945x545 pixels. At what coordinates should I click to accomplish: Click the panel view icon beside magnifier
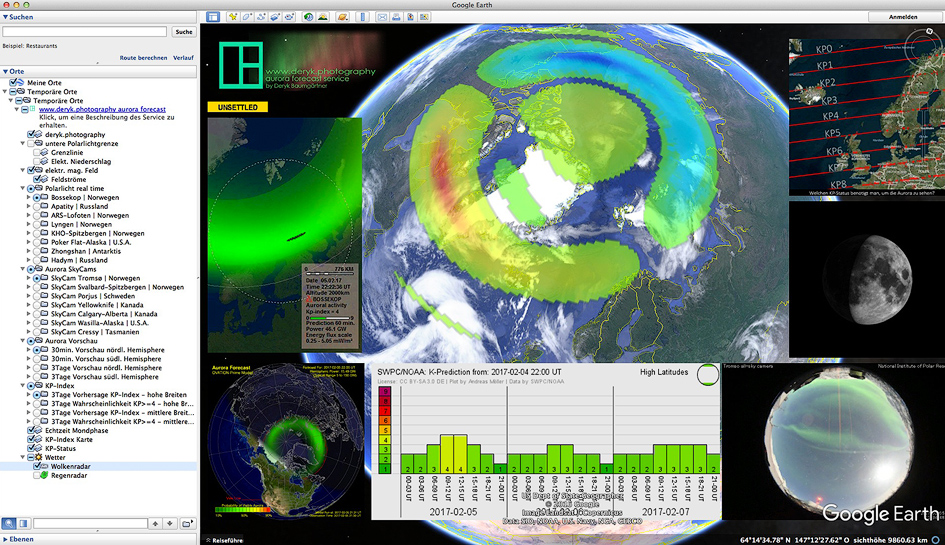(x=23, y=523)
